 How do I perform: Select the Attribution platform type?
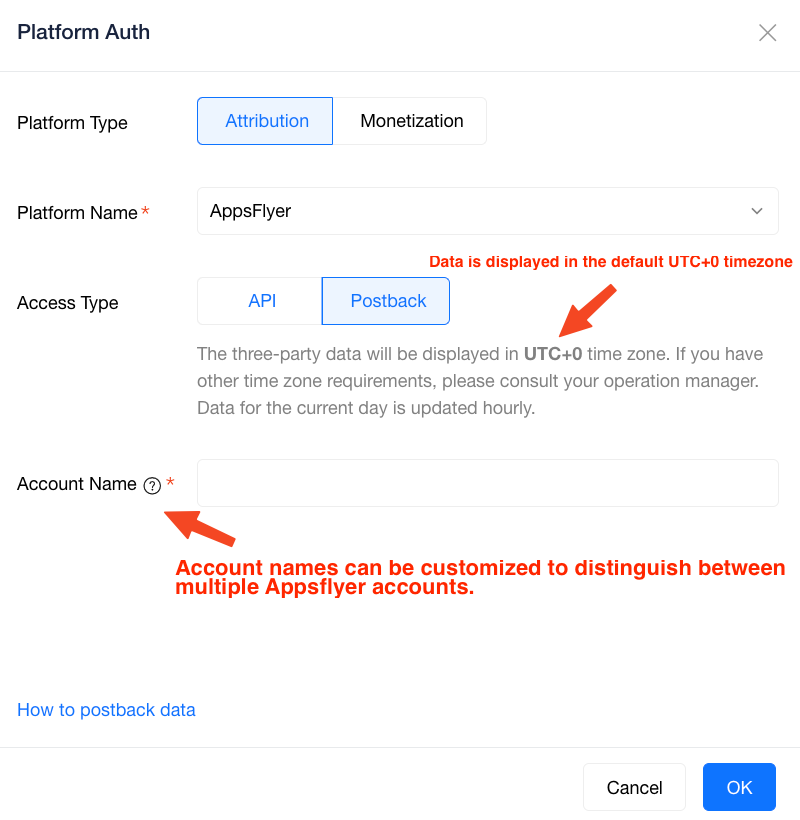point(265,121)
